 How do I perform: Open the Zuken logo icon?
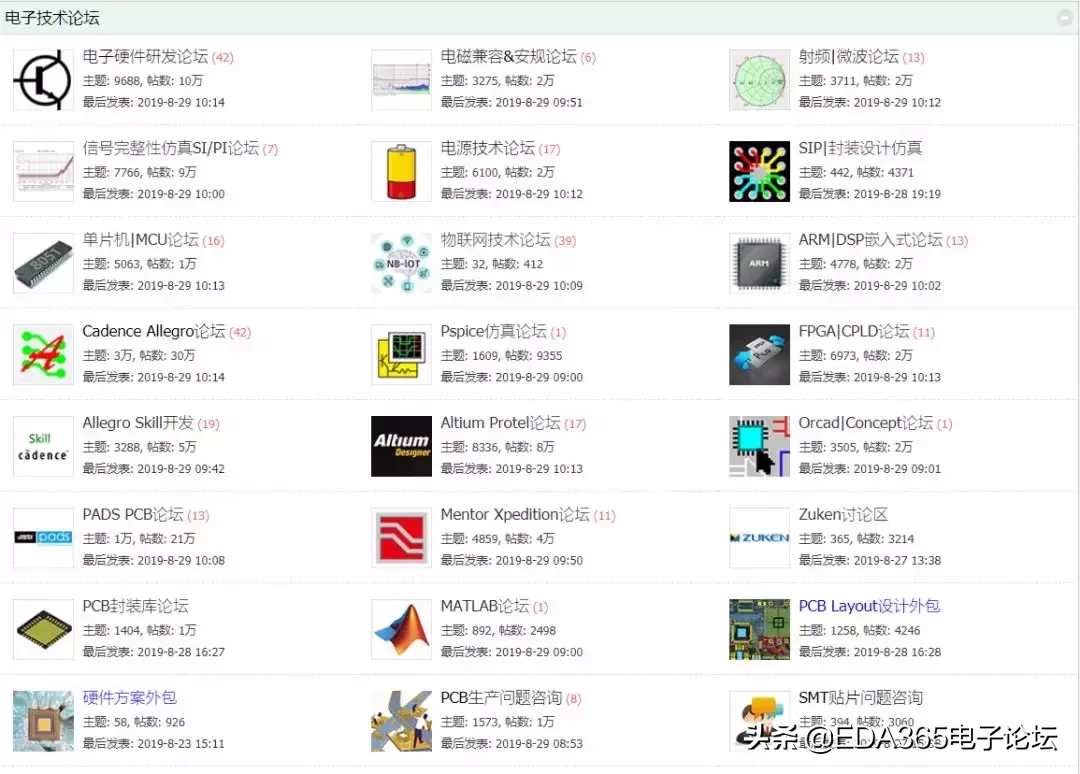759,538
